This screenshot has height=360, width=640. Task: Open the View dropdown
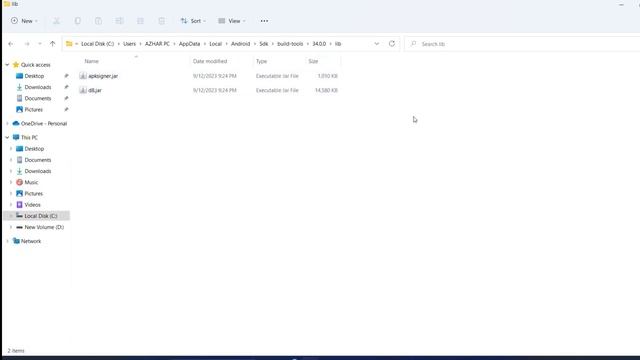point(231,21)
